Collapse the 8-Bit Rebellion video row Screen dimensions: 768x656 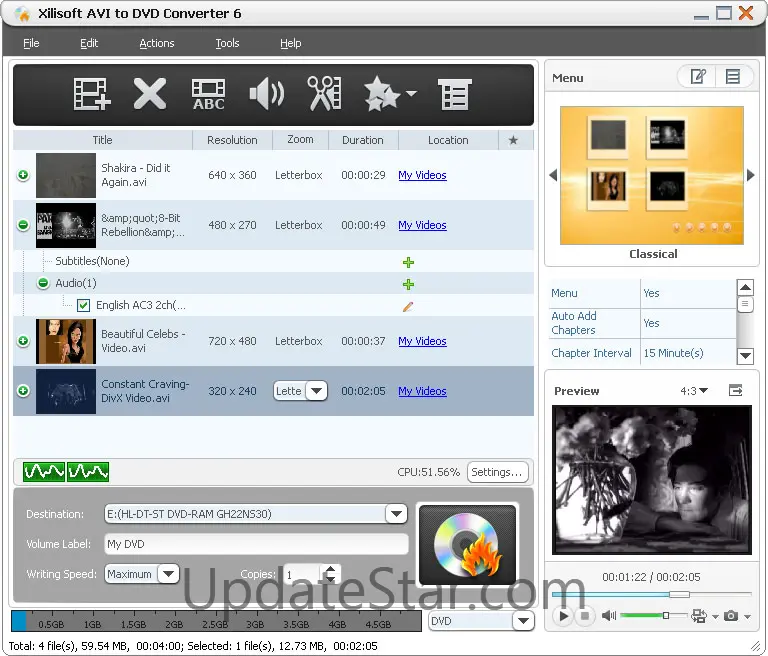[x=23, y=225]
